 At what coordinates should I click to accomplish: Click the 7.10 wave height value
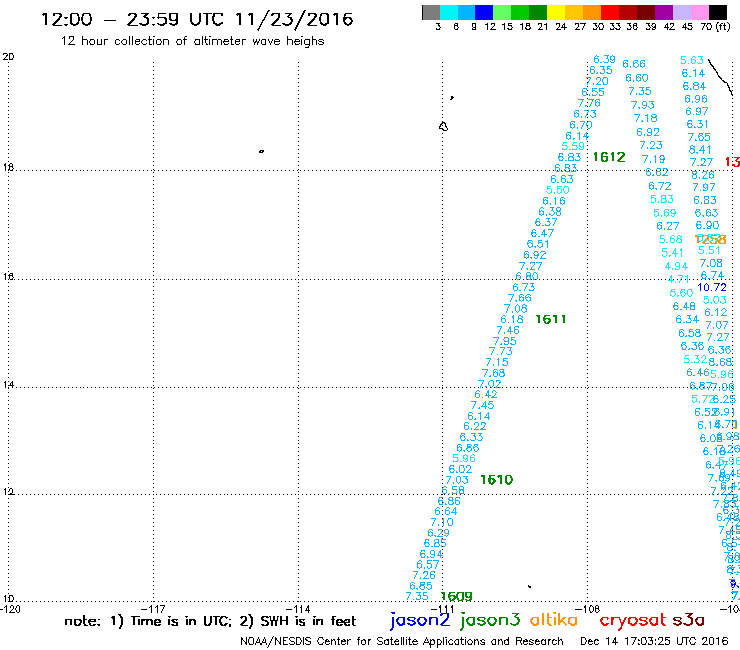(442, 523)
